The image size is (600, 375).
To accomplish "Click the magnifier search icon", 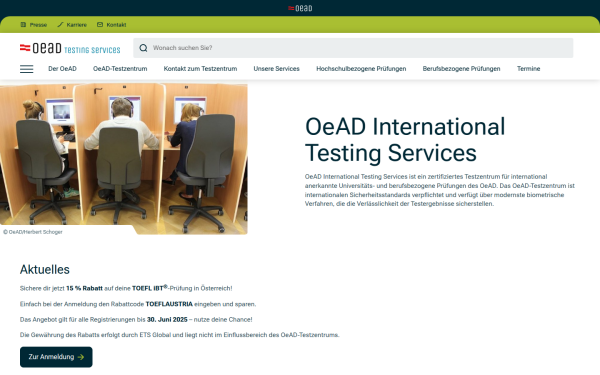I will [x=143, y=48].
